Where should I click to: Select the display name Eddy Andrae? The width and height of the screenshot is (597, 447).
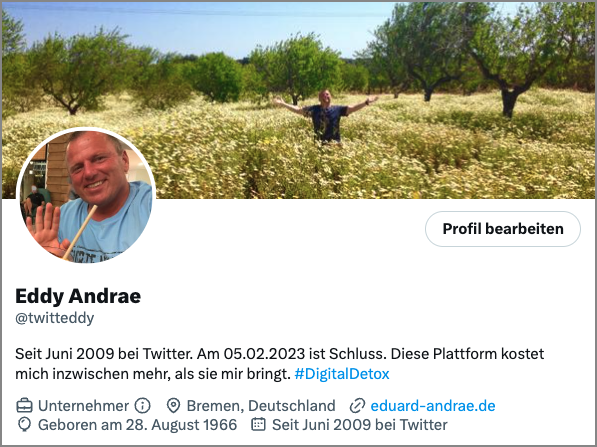click(x=78, y=296)
